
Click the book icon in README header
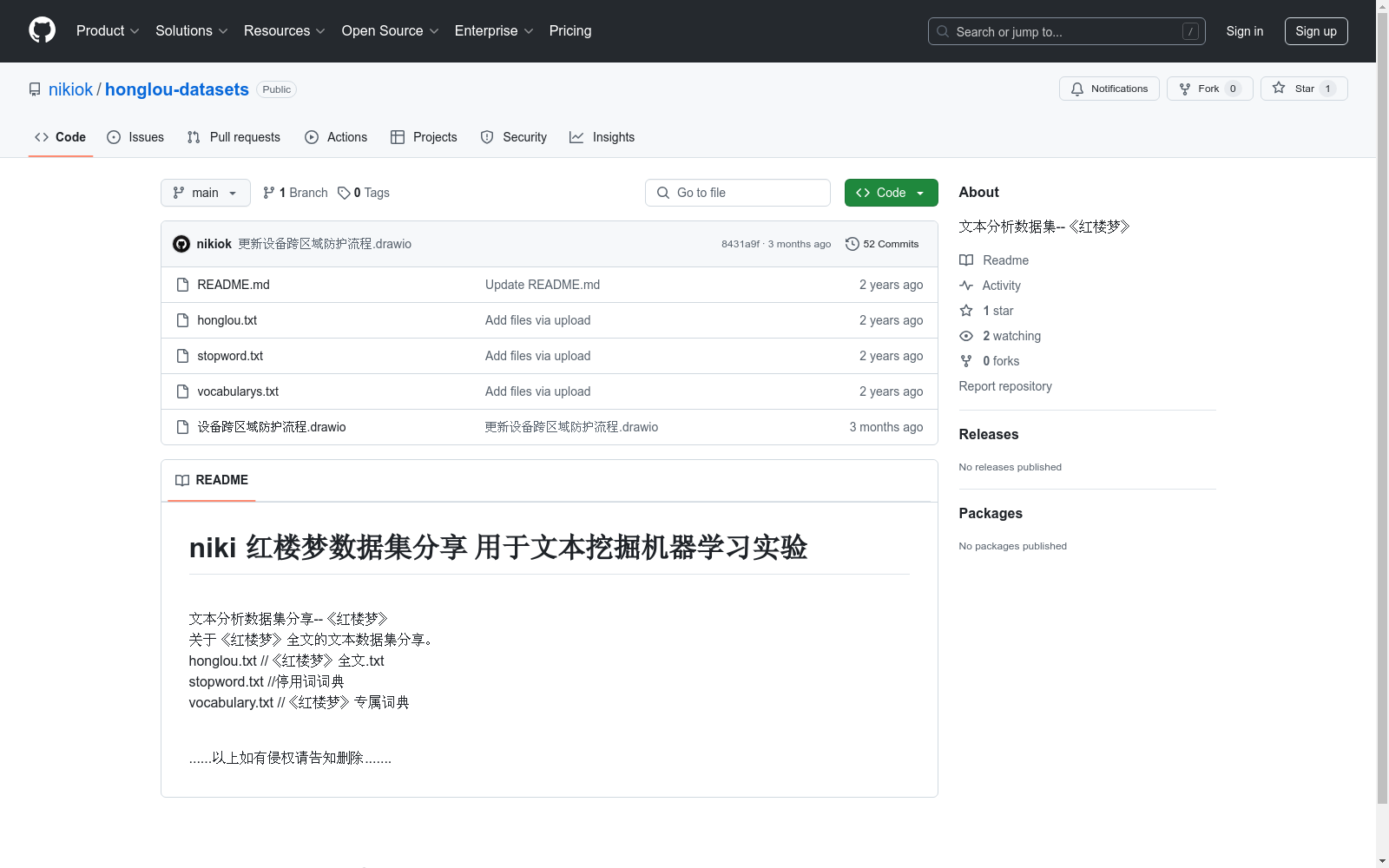182,480
